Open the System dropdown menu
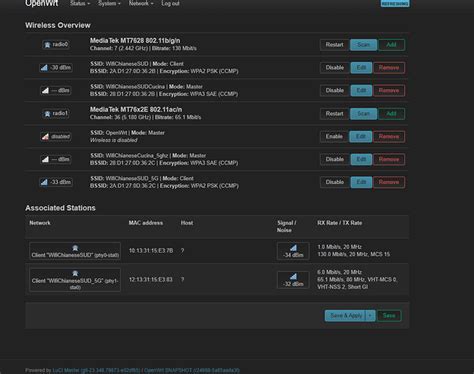This screenshot has width=474, height=374. coord(109,3)
